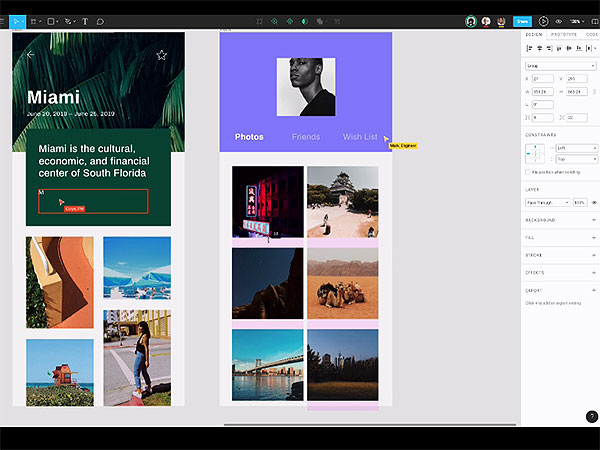Add a Background with plus button
600x450 pixels.
pos(593,220)
